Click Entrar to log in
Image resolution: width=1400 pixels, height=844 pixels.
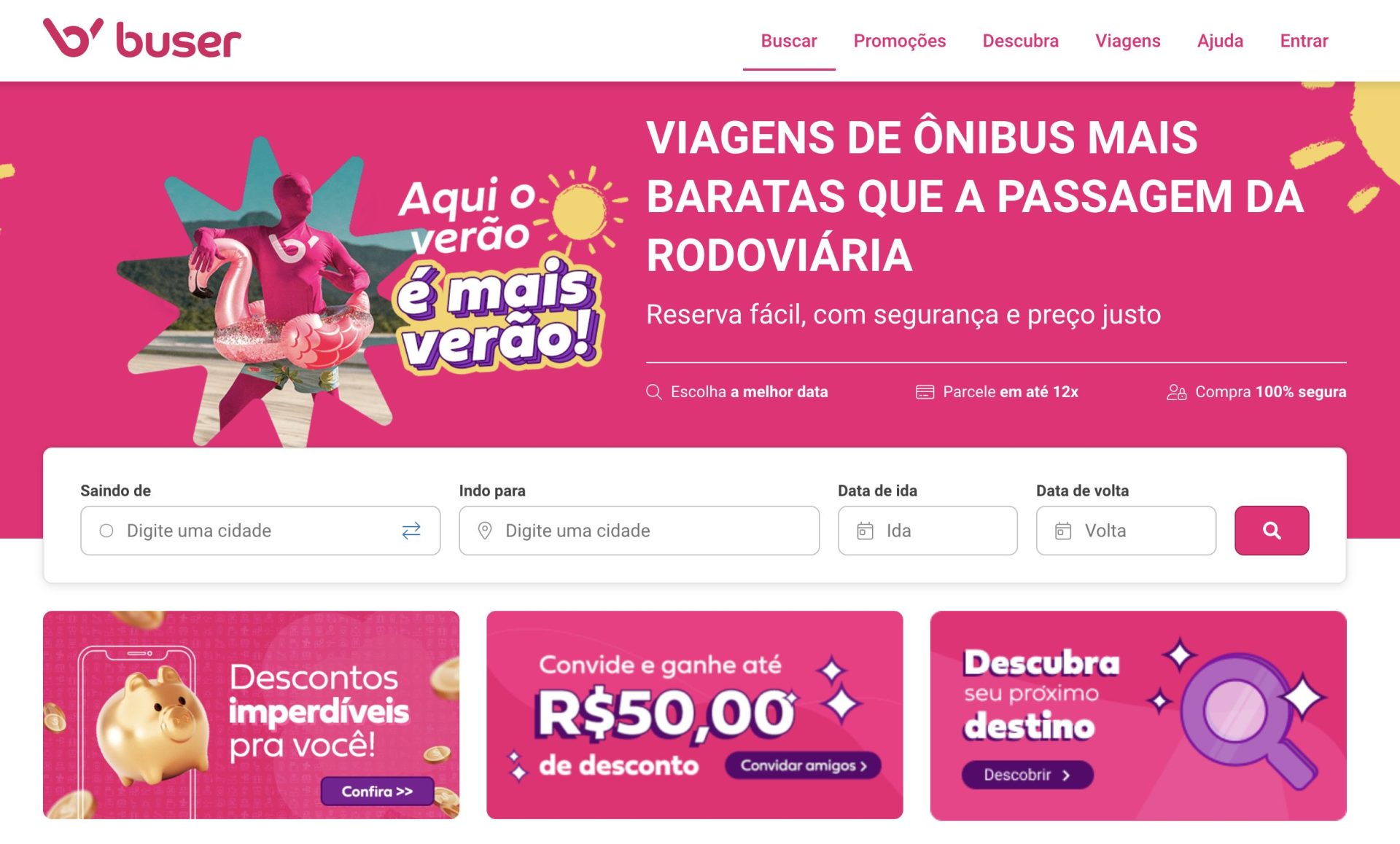click(x=1304, y=41)
